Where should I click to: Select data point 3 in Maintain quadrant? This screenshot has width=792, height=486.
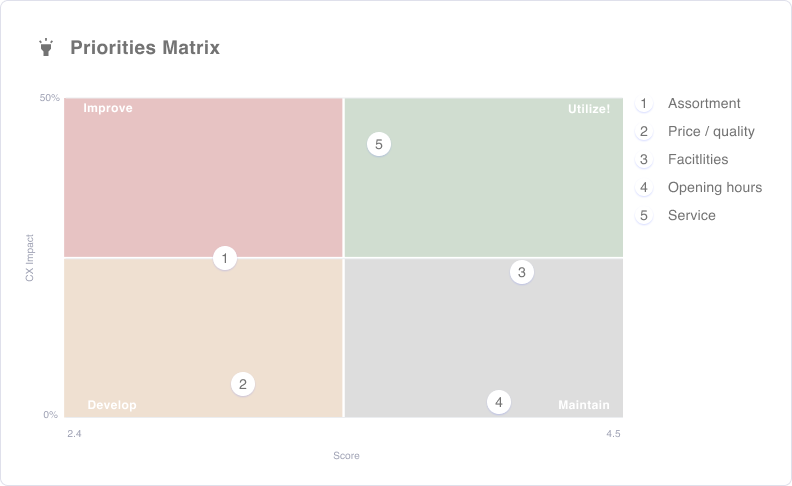click(521, 272)
